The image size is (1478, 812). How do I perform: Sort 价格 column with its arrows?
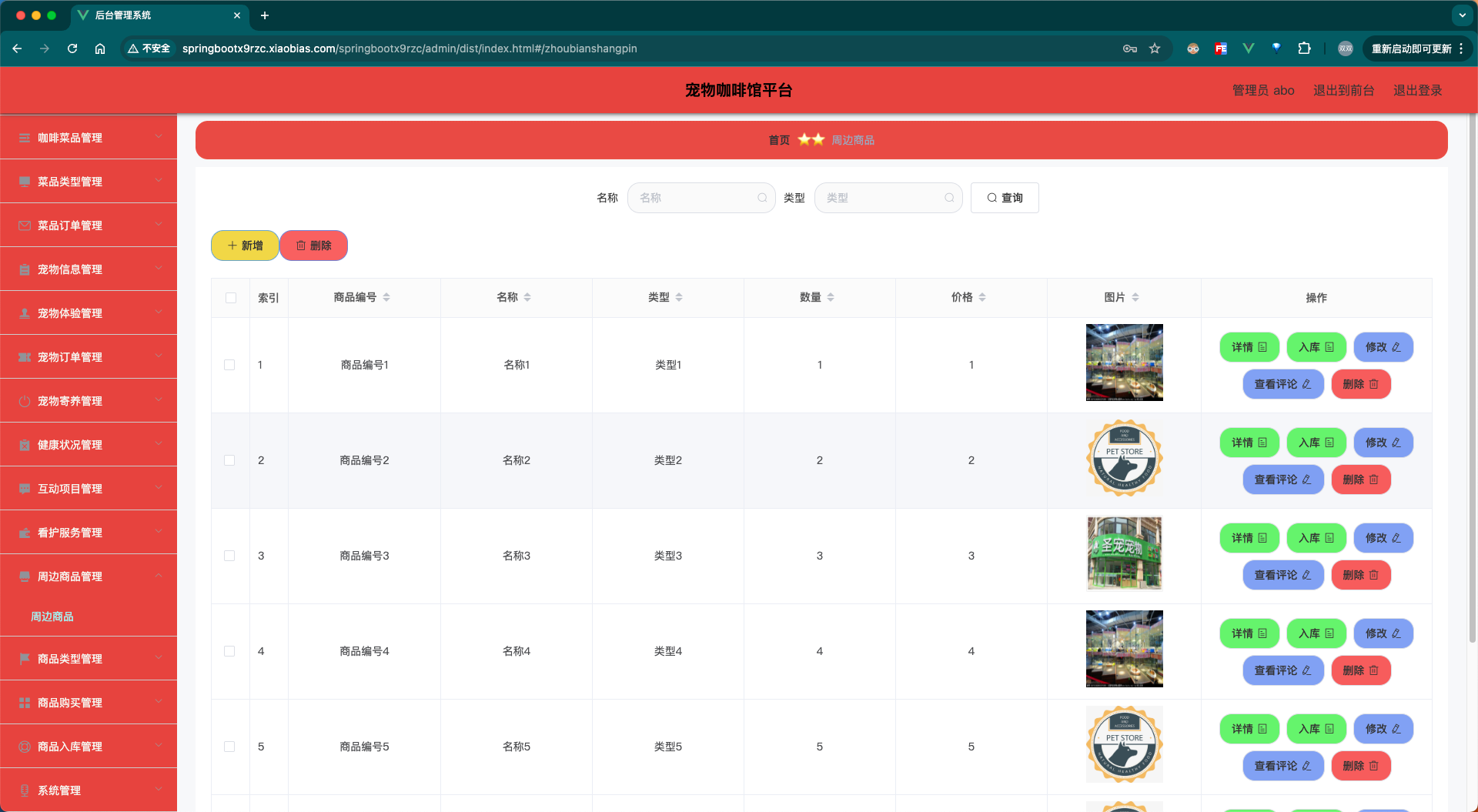(x=982, y=297)
